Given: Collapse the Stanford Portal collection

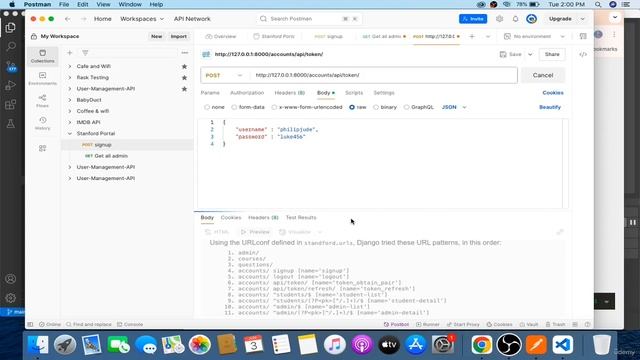Looking at the screenshot, I should point(70,133).
